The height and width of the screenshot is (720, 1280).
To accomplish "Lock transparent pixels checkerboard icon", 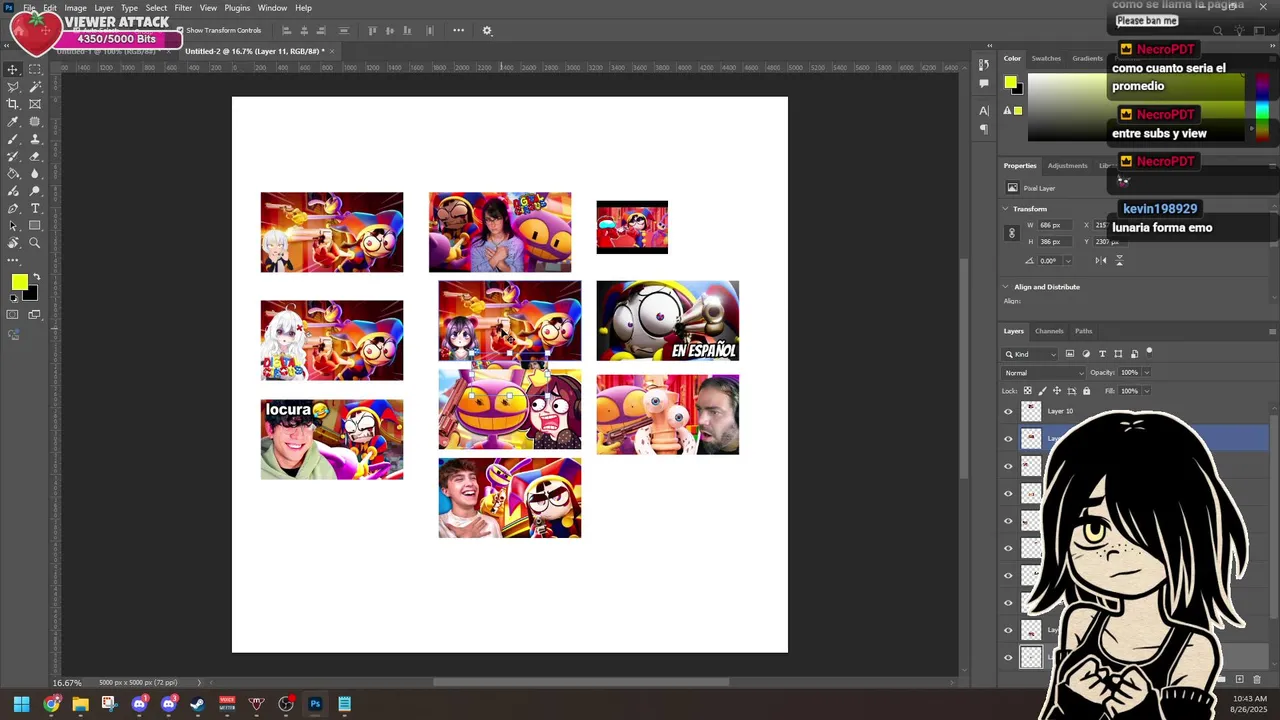I will click(1028, 391).
